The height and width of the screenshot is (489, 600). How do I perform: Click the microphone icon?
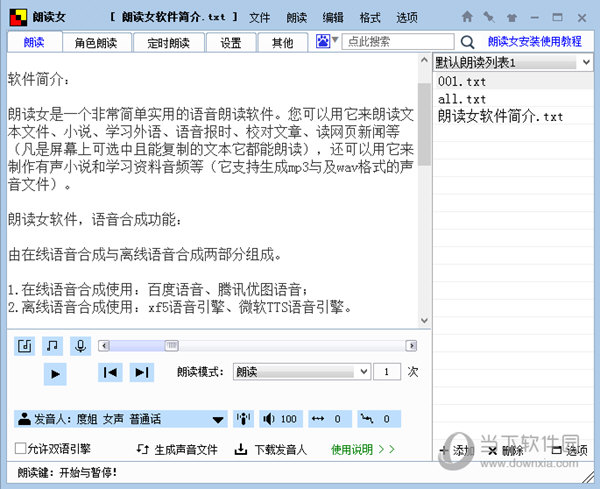[x=79, y=345]
